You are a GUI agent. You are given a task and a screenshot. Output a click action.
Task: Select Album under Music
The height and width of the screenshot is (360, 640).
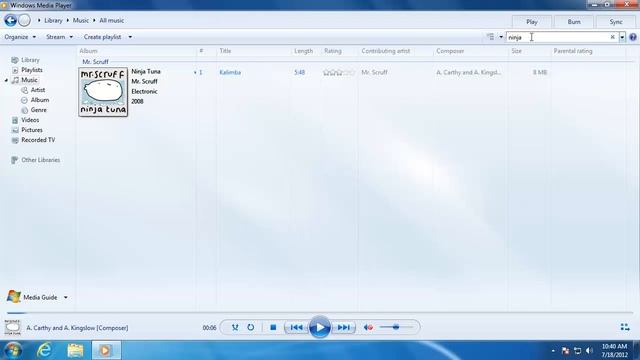click(40, 100)
